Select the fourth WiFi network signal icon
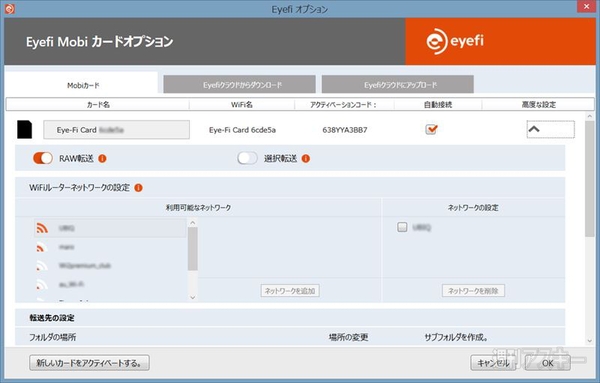This screenshot has width=600, height=383. coord(42,284)
